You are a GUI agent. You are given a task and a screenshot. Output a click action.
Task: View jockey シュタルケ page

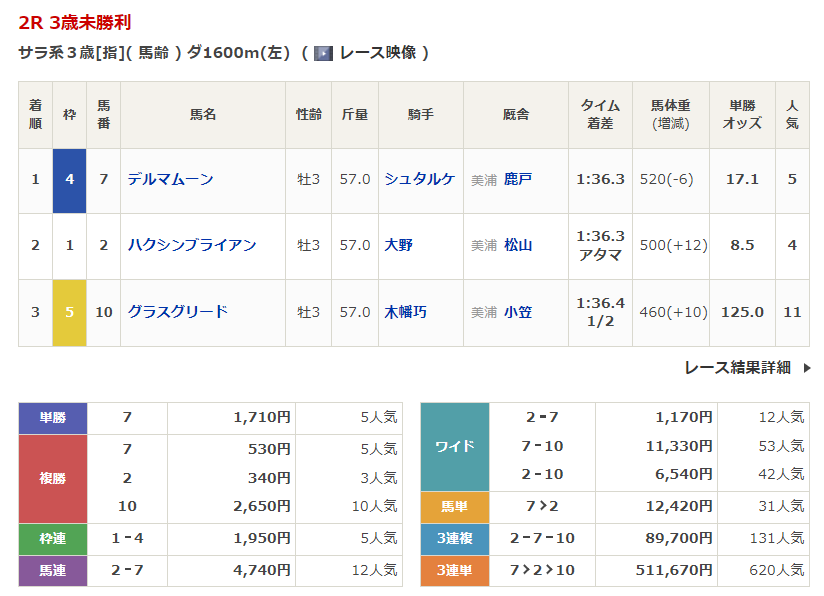click(x=419, y=179)
